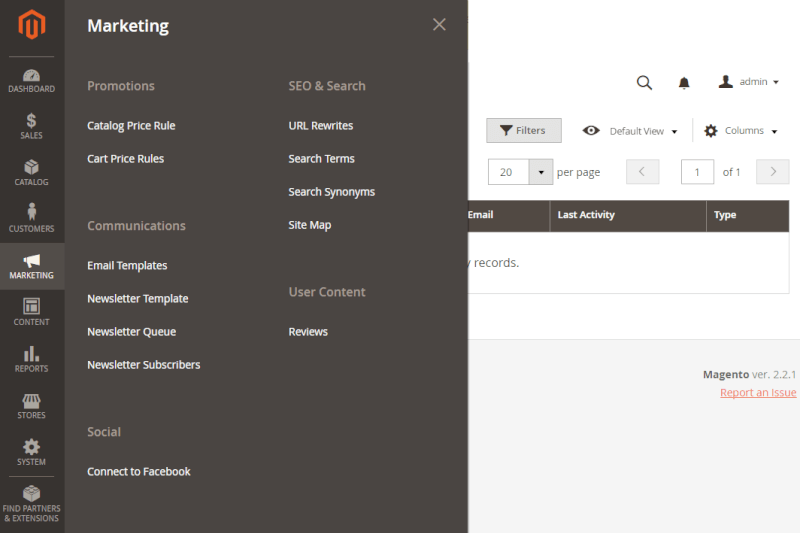
Task: Open the Catalog sidebar menu
Action: [x=32, y=172]
